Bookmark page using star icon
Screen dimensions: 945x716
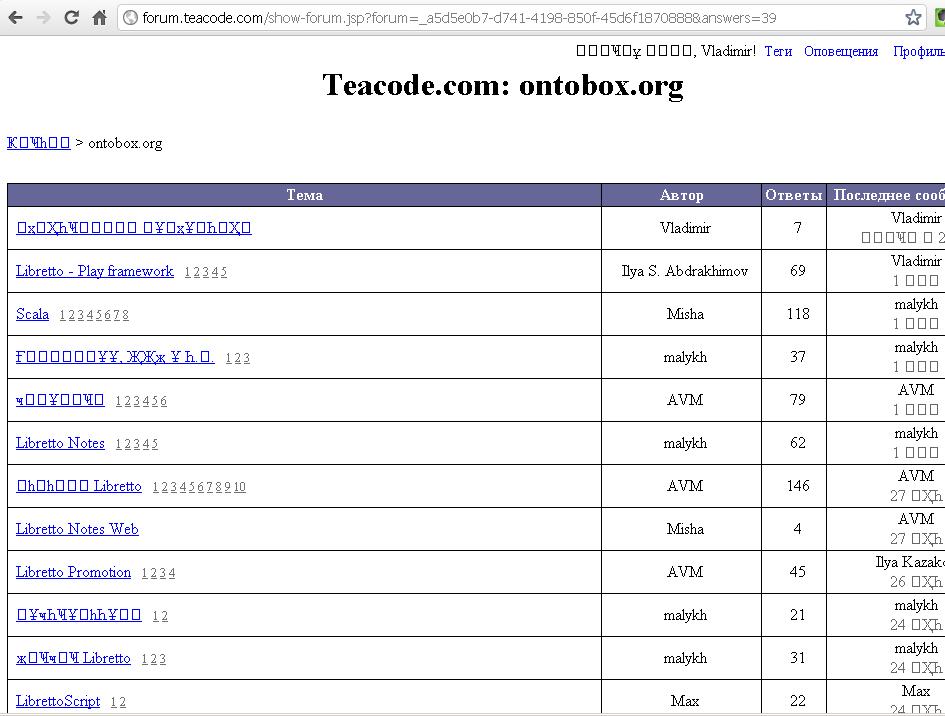tap(912, 18)
